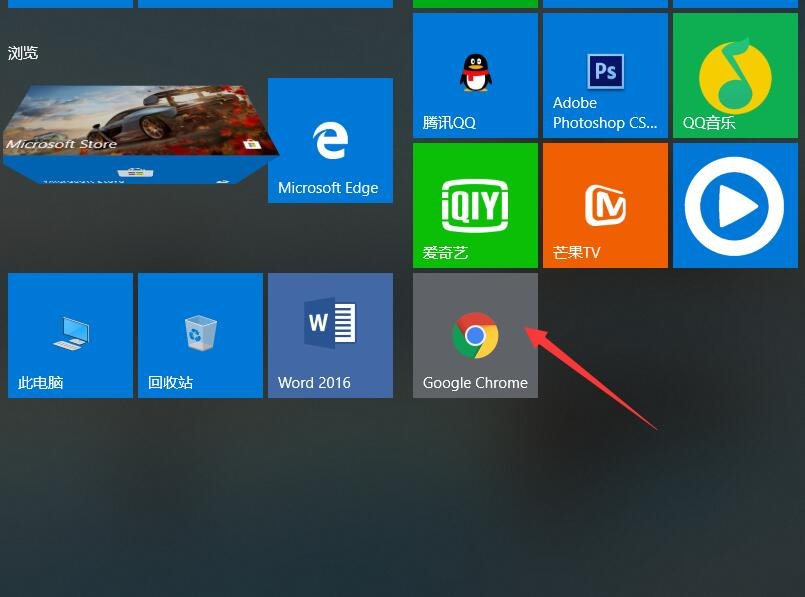This screenshot has width=805, height=597.
Task: Click the cut-off blue tile above Adobe Photoshop
Action: pyautogui.click(x=605, y=3)
